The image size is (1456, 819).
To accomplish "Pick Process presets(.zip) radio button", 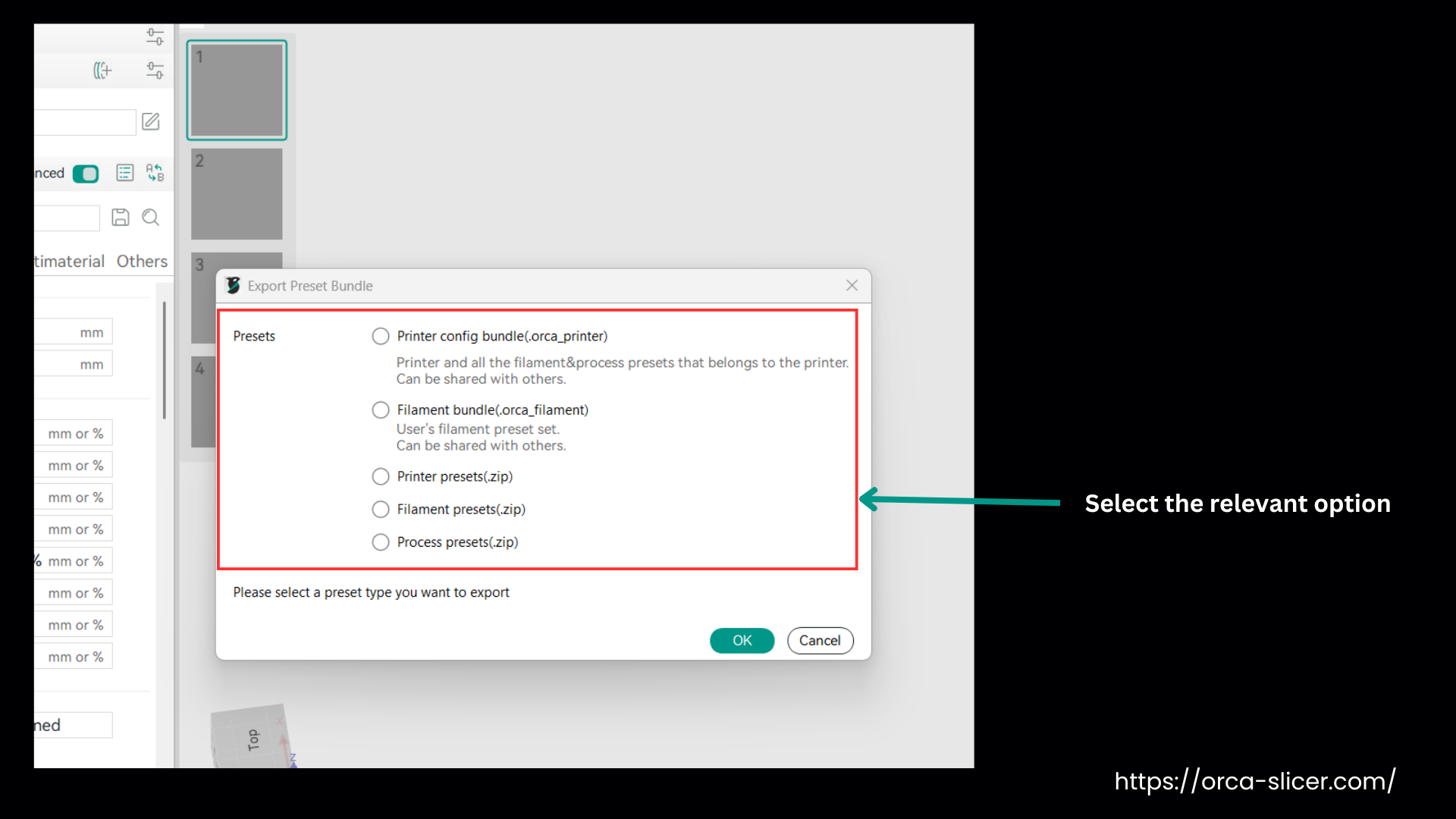I will (381, 542).
